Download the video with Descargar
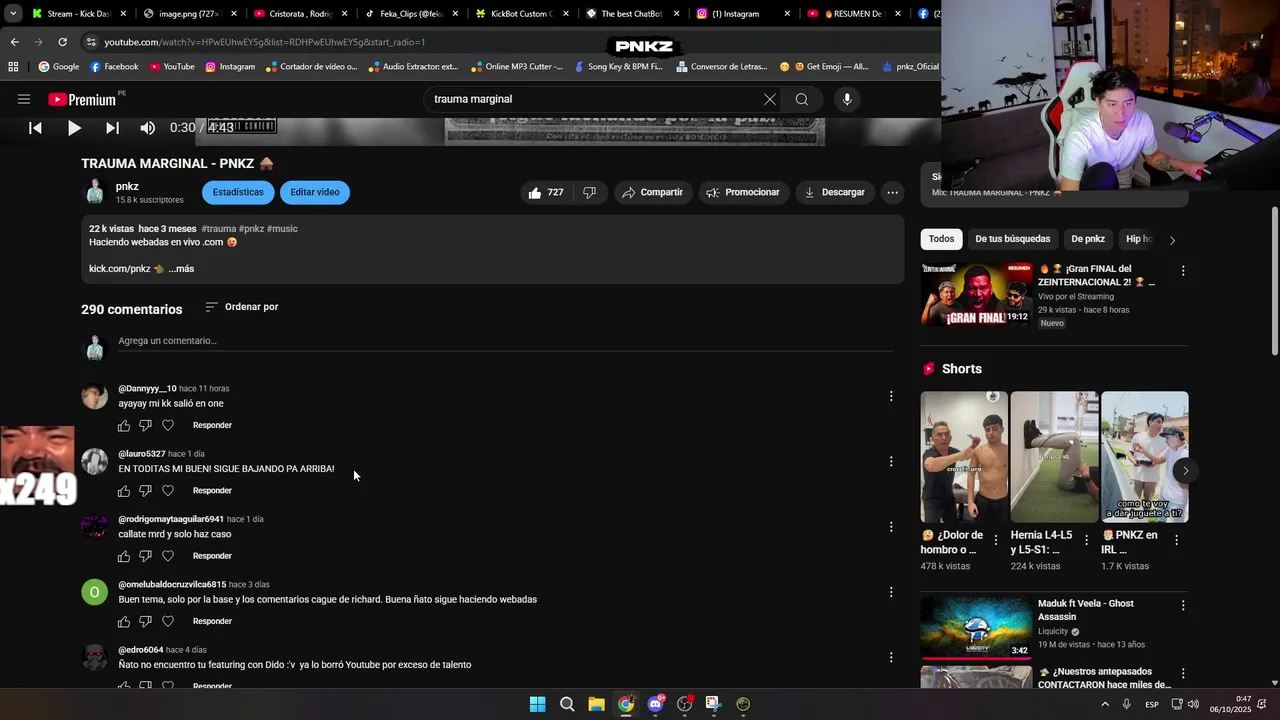 click(x=835, y=193)
